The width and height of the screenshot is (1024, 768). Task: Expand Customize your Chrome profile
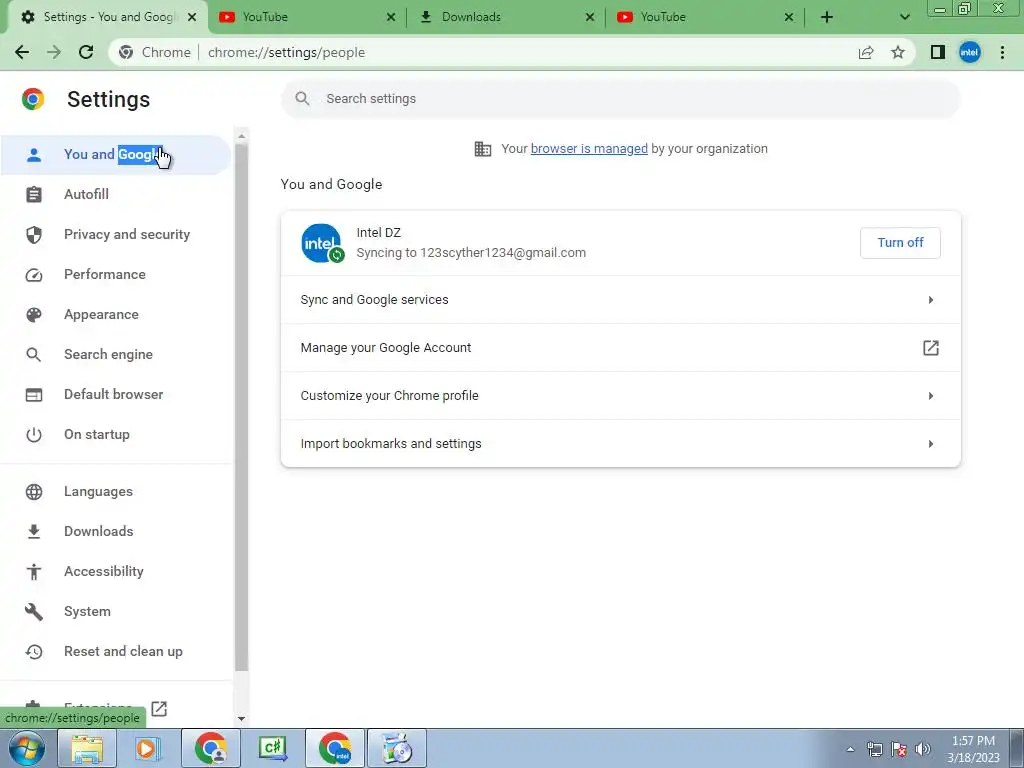(620, 396)
